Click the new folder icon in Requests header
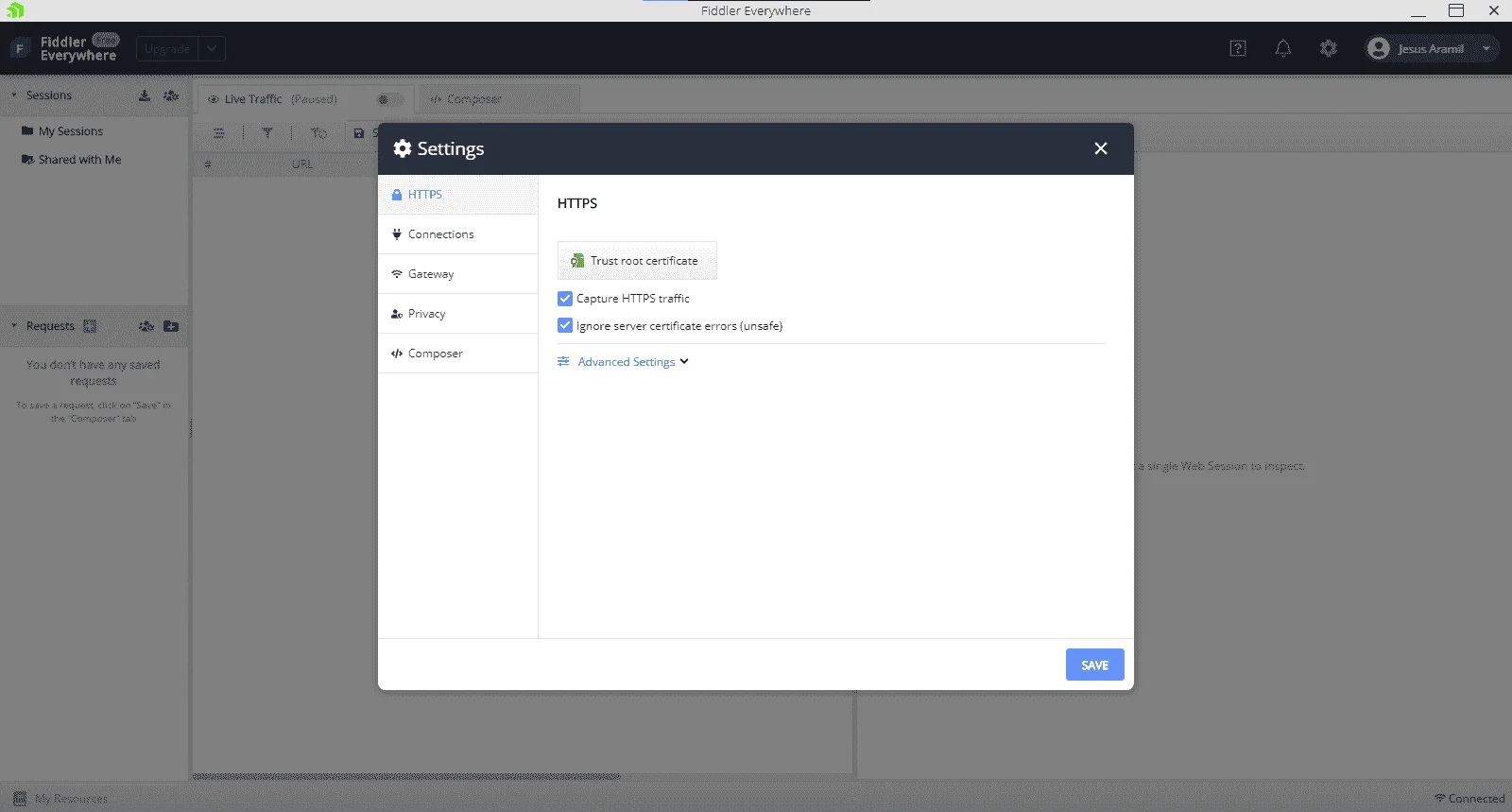The height and width of the screenshot is (812, 1512). pyautogui.click(x=171, y=326)
